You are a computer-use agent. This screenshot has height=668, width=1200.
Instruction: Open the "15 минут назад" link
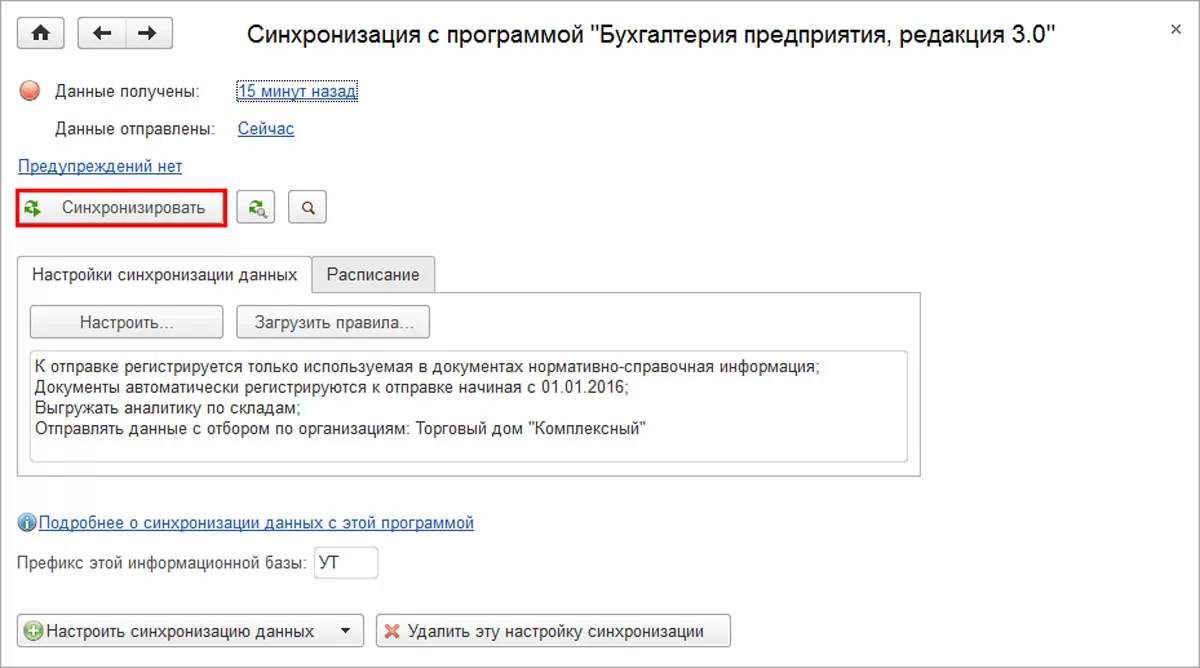click(x=297, y=92)
